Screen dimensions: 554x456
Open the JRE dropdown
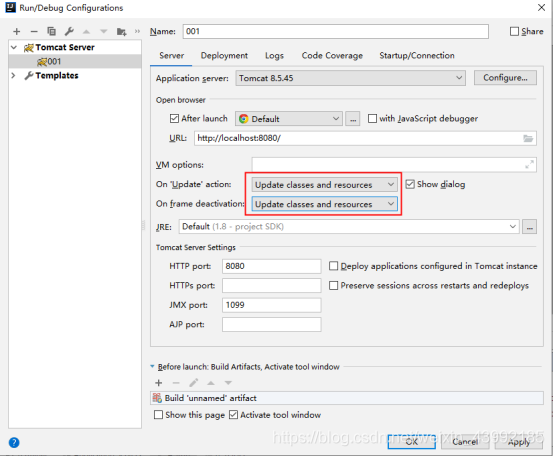[349, 227]
